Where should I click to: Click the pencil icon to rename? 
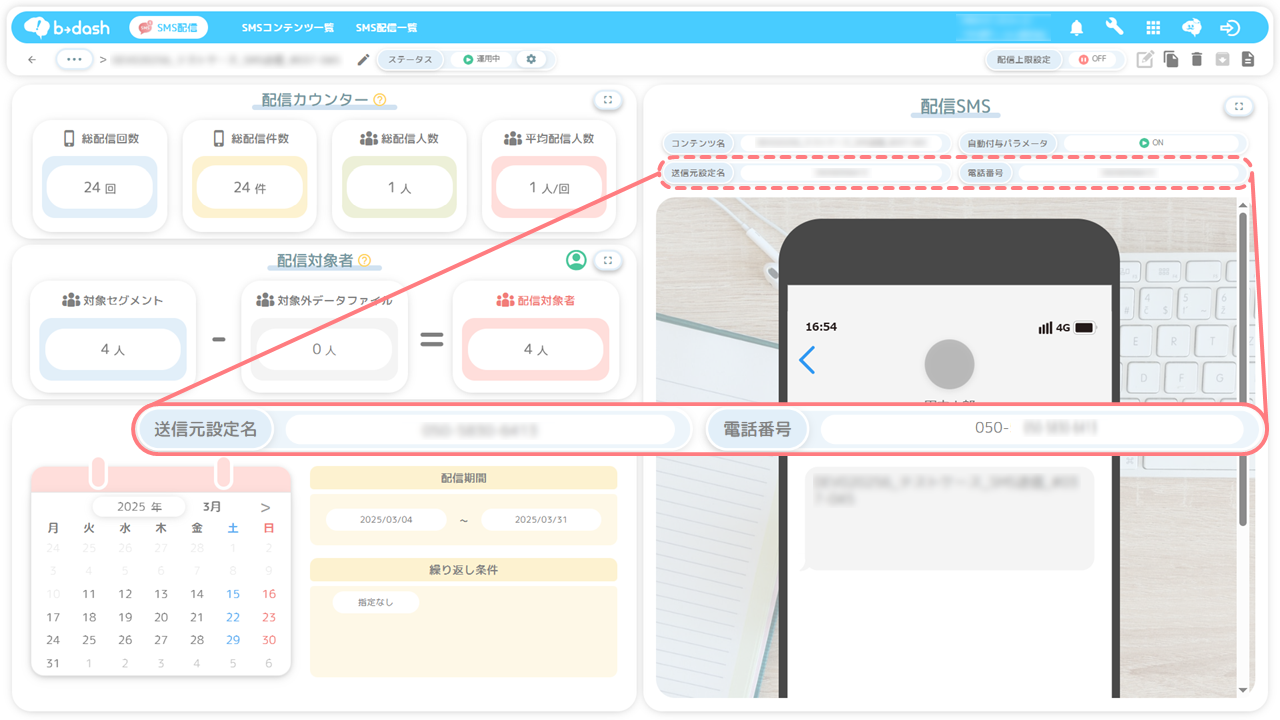(x=363, y=60)
